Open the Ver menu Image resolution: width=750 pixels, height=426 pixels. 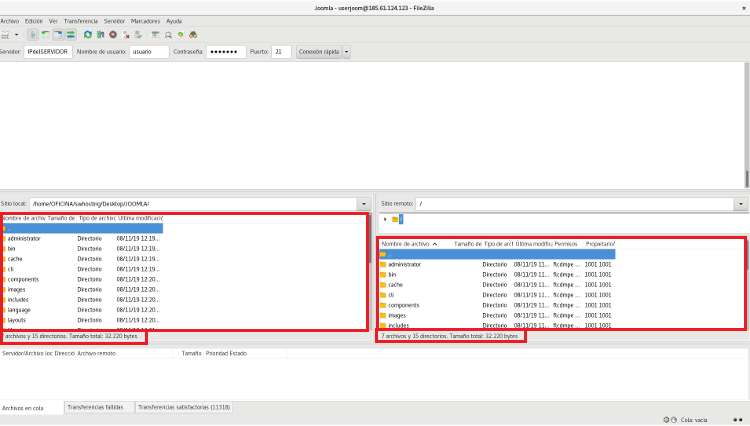pos(53,21)
